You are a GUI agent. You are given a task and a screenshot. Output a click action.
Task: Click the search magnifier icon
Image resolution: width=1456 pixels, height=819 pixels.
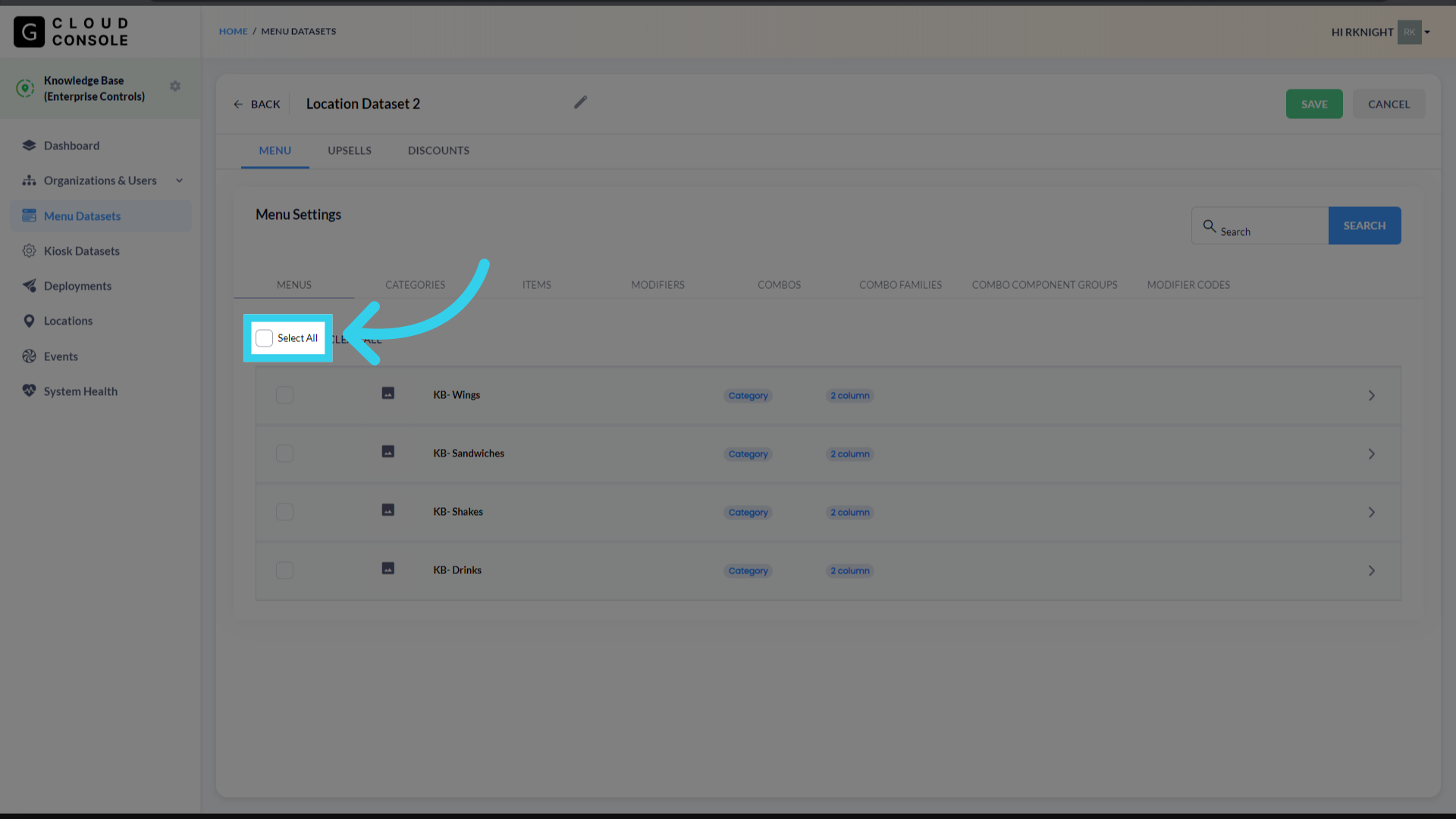(1210, 226)
